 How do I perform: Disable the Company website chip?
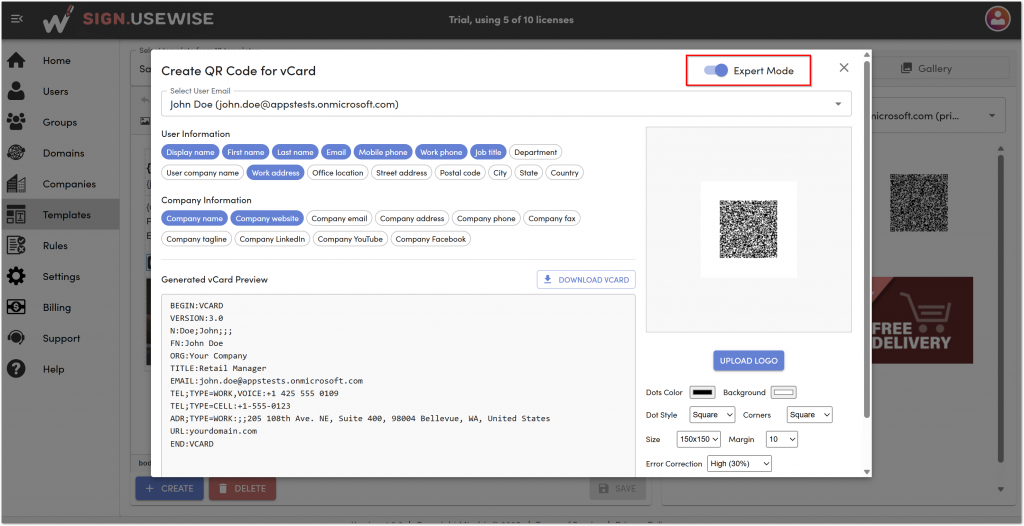coord(267,218)
